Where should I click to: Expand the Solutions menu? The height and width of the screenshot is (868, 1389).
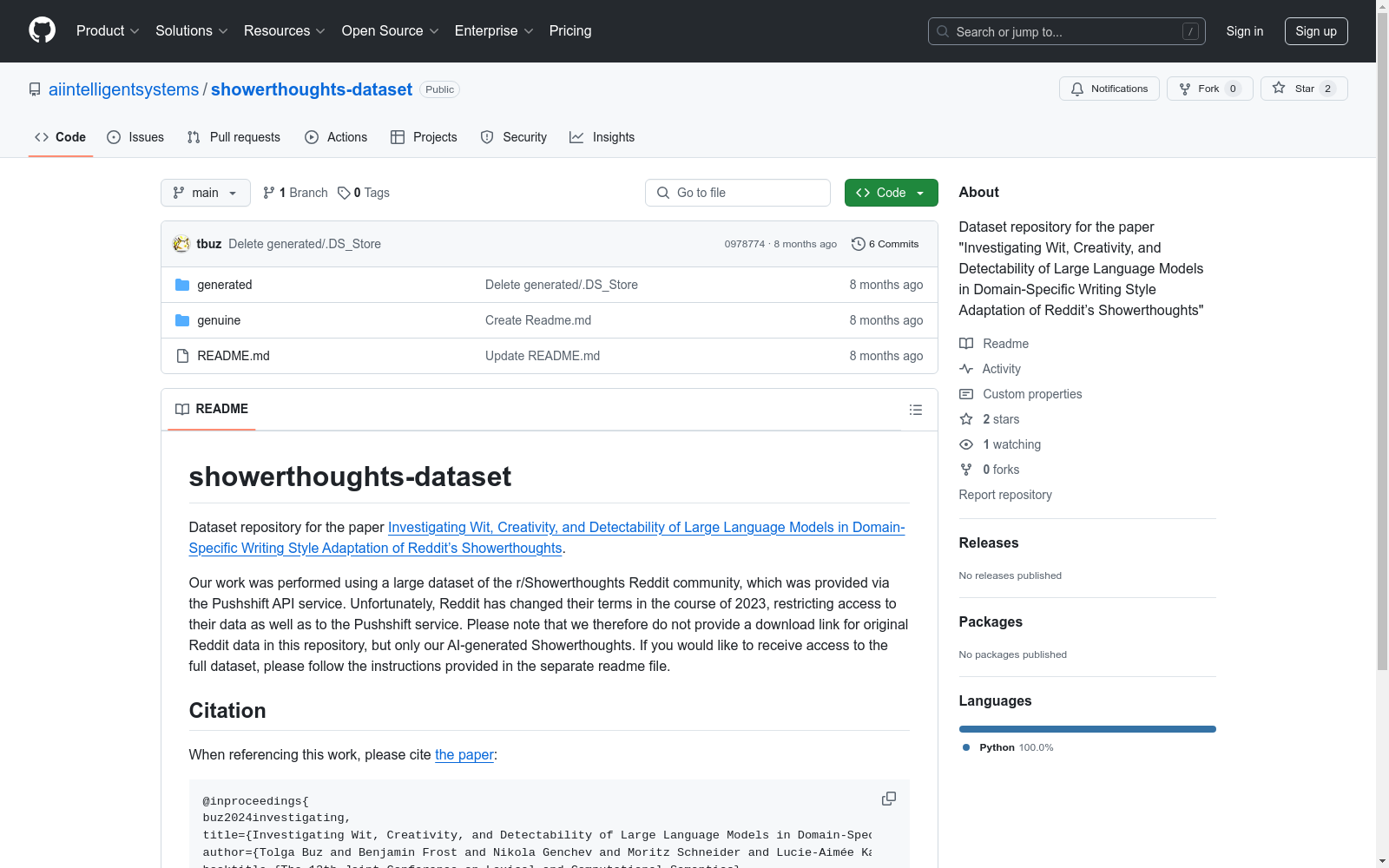192,31
